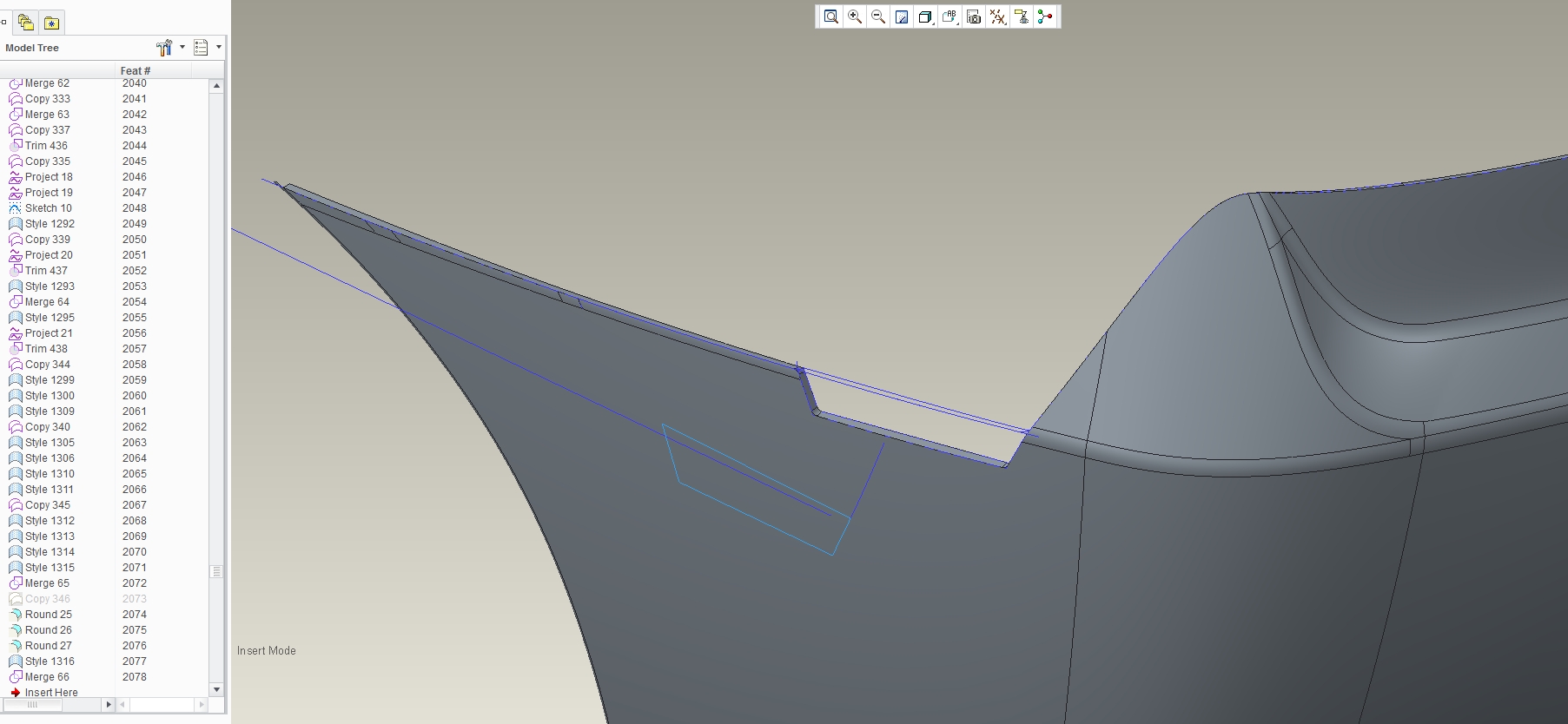The height and width of the screenshot is (724, 1568).
Task: Click the Merge 66 feature icon
Action: 15,677
